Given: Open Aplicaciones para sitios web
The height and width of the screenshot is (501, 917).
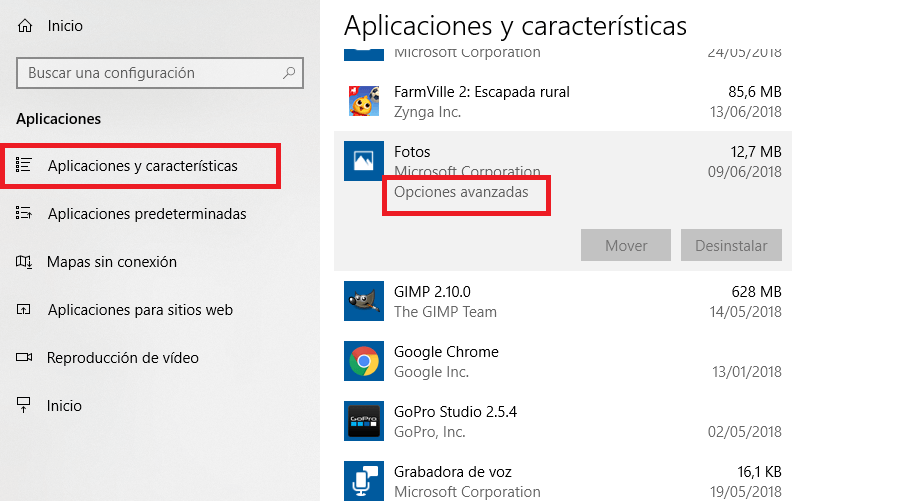Looking at the screenshot, I should point(140,309).
